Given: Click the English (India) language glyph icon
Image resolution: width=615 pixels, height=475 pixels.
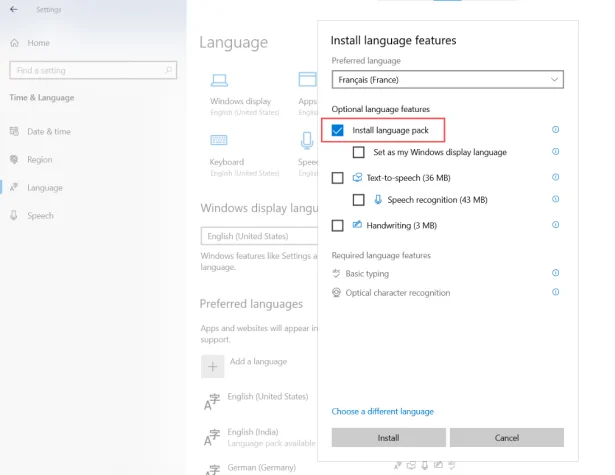Looking at the screenshot, I should pos(212,437).
